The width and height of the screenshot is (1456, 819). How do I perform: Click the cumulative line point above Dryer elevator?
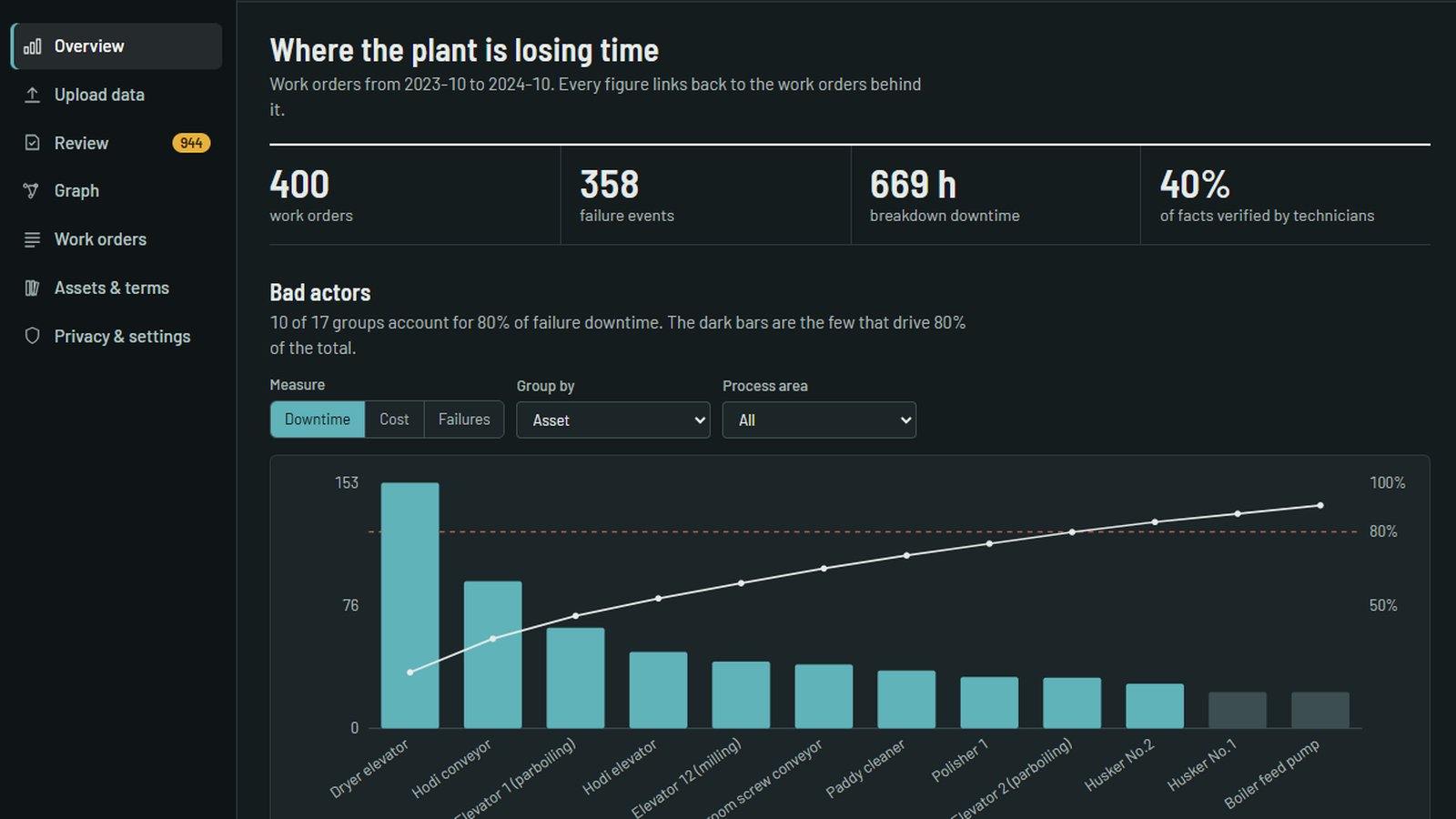tap(410, 672)
